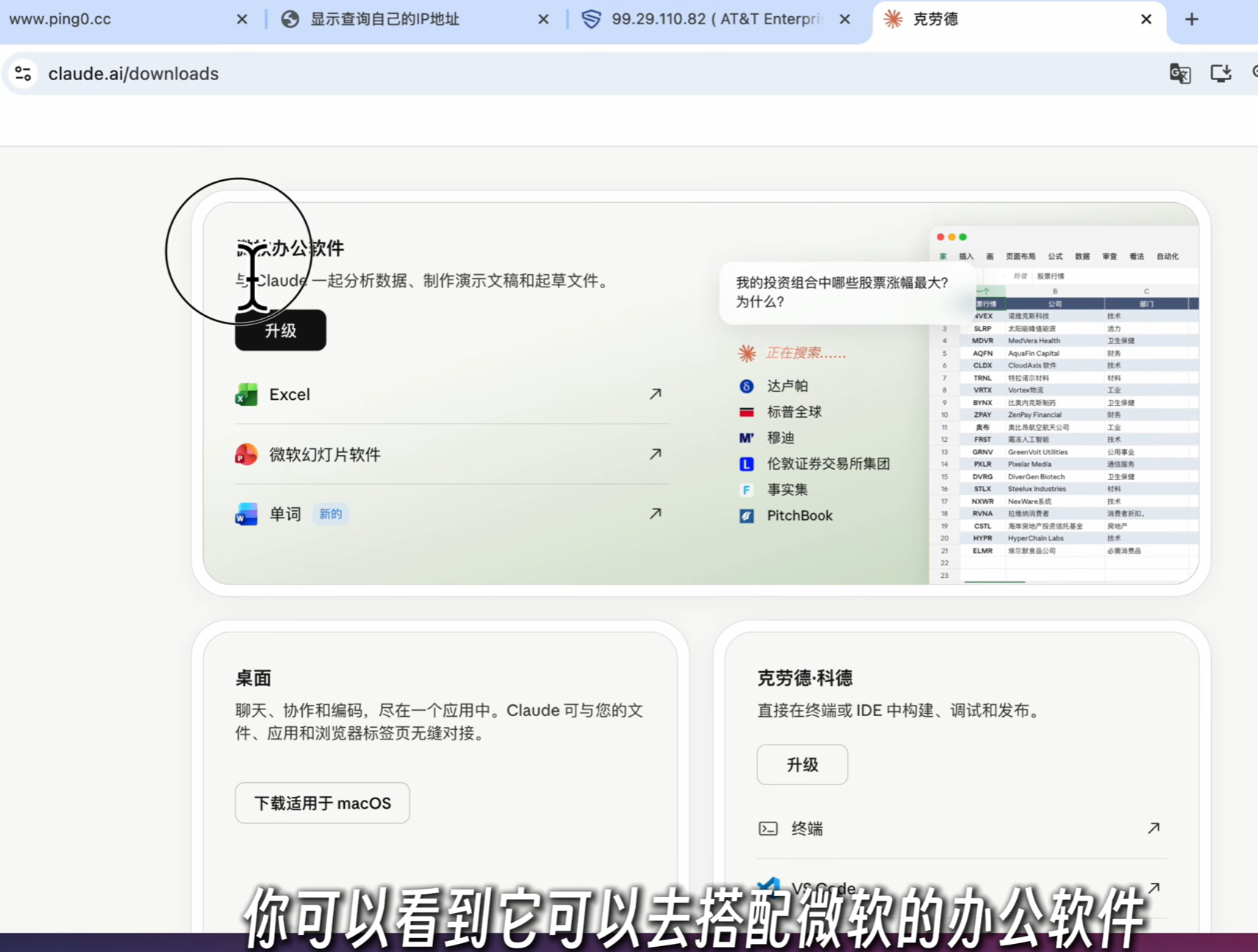1258x952 pixels.
Task: Click the 直接在终端或 IDE 中构建 description text
Action: (x=900, y=711)
